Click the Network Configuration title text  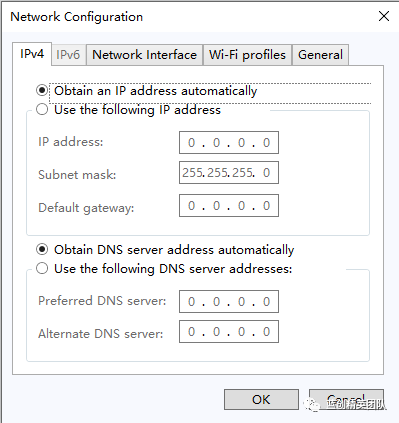[77, 17]
